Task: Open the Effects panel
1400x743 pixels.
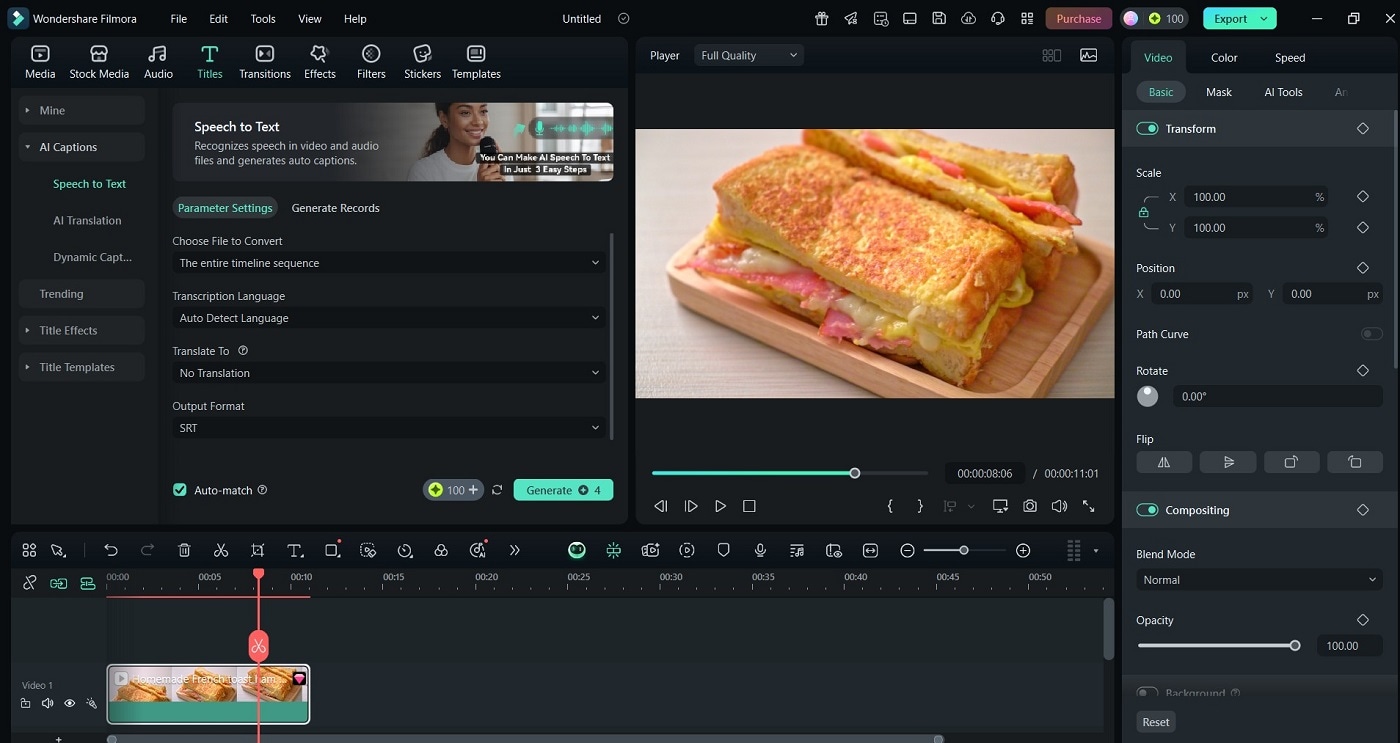Action: 320,62
